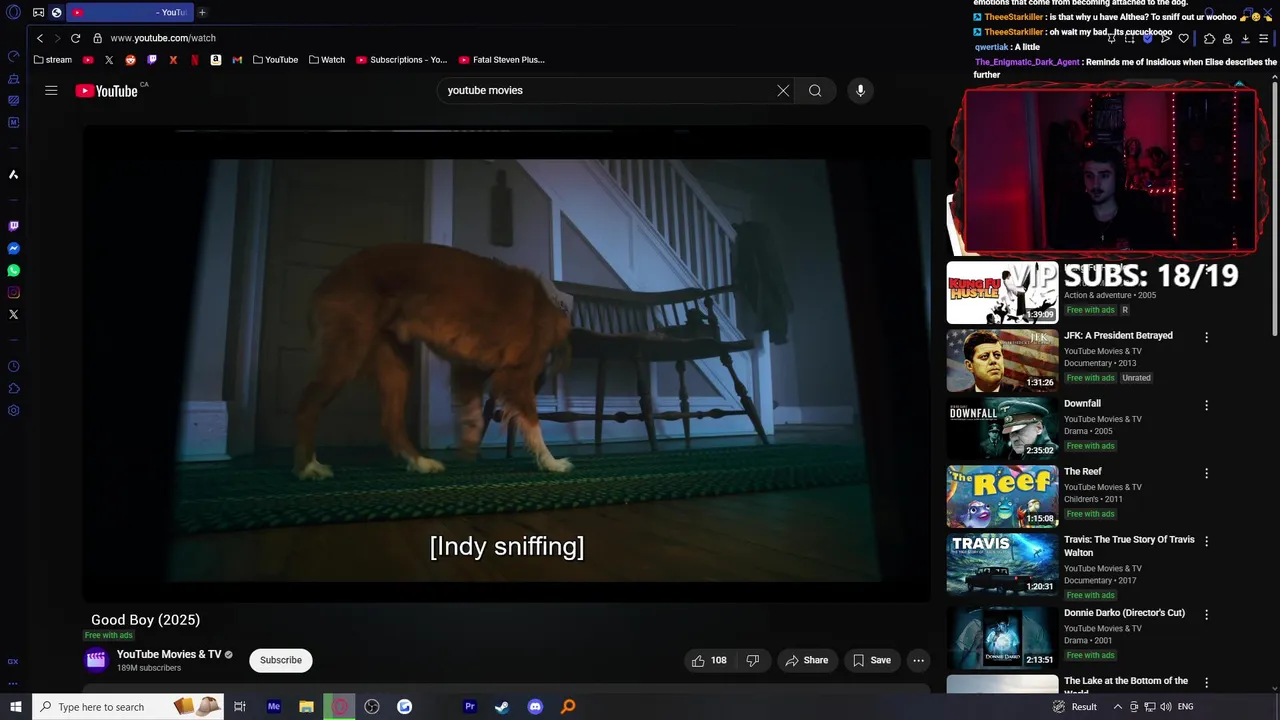Clear the 'youtube movies' search text
This screenshot has height=720, width=1280.
(x=783, y=90)
